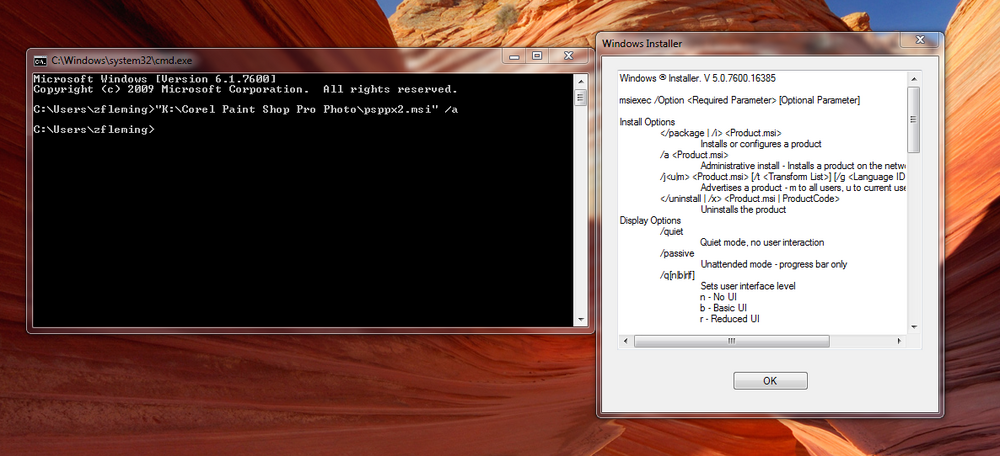Image resolution: width=1000 pixels, height=456 pixels.
Task: Click the 'Administrative install' description line
Action: tap(804, 166)
